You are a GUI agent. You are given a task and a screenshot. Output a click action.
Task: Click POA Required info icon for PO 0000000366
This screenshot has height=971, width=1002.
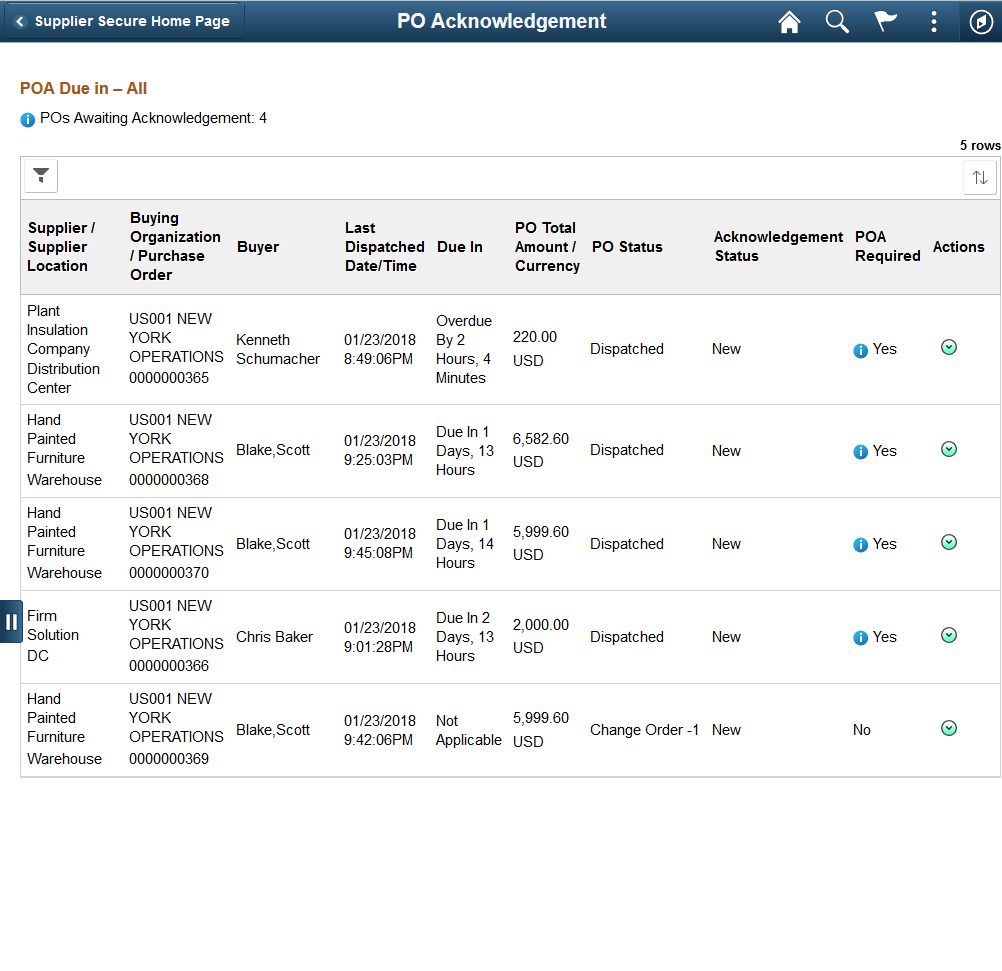pos(860,638)
